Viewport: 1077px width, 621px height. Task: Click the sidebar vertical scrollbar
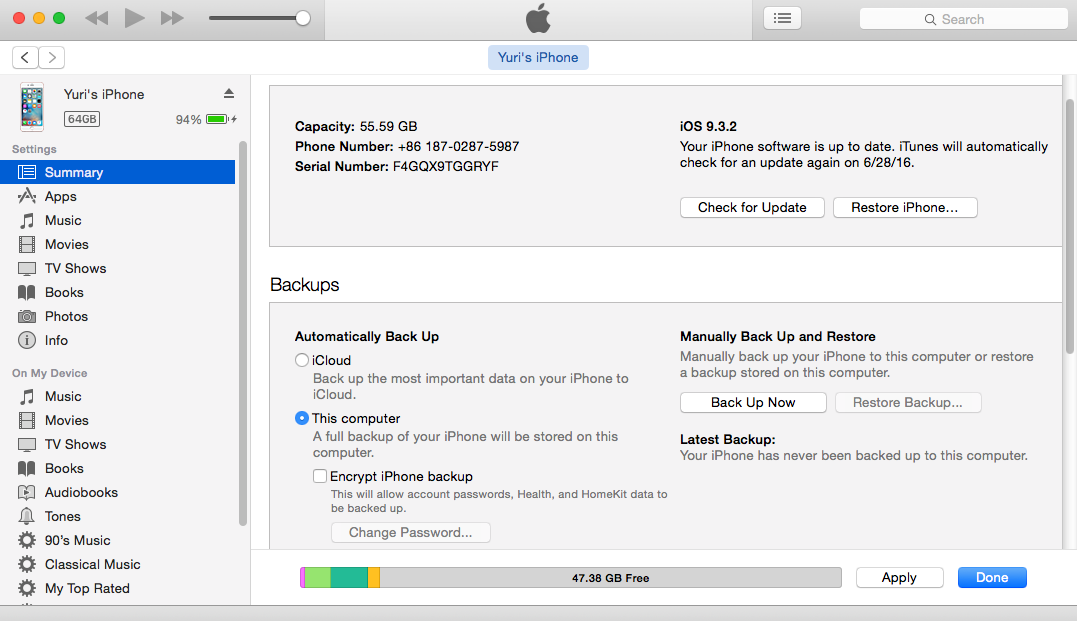[242, 333]
